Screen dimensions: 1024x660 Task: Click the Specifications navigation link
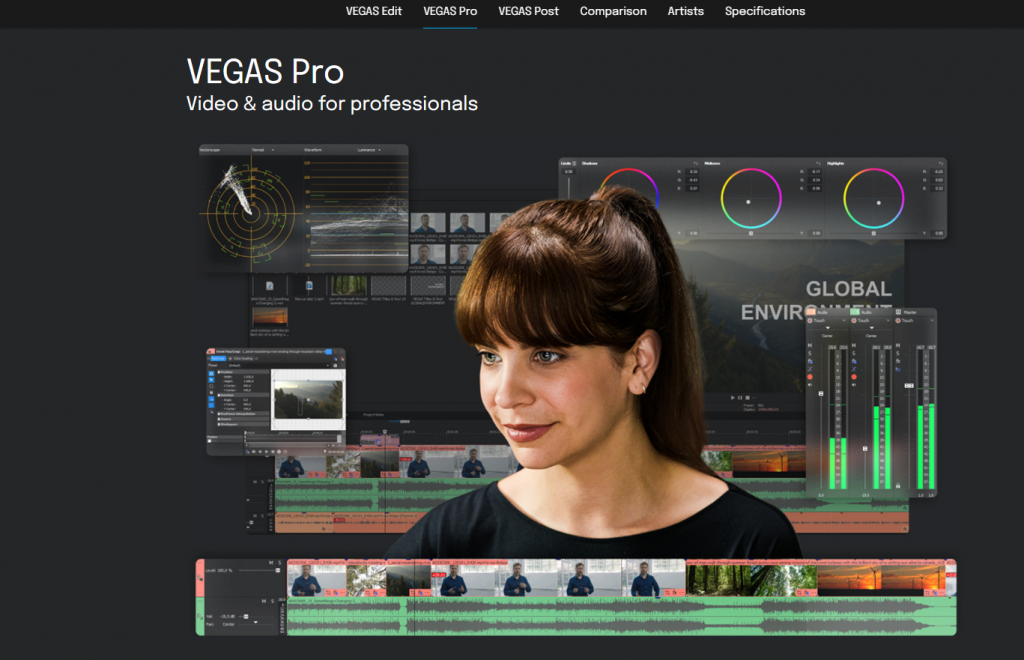pos(765,11)
